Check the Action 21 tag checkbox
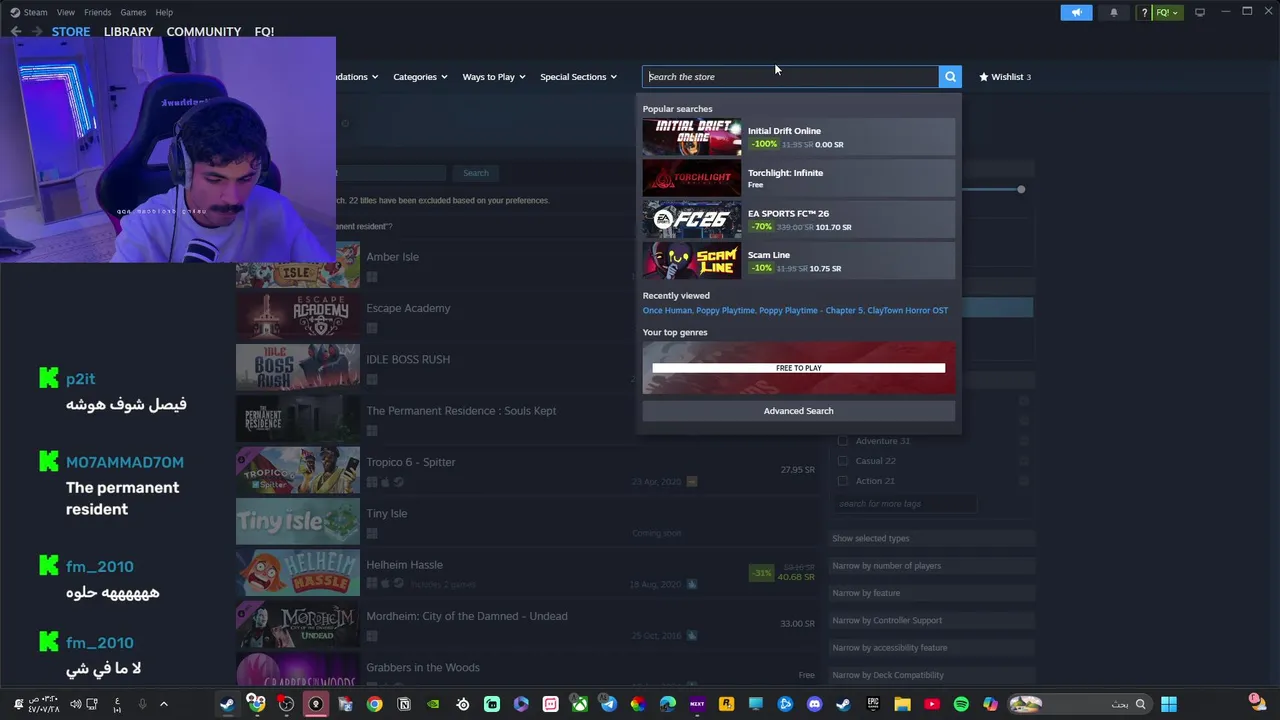Screen dimensions: 1280x720 pyautogui.click(x=843, y=481)
